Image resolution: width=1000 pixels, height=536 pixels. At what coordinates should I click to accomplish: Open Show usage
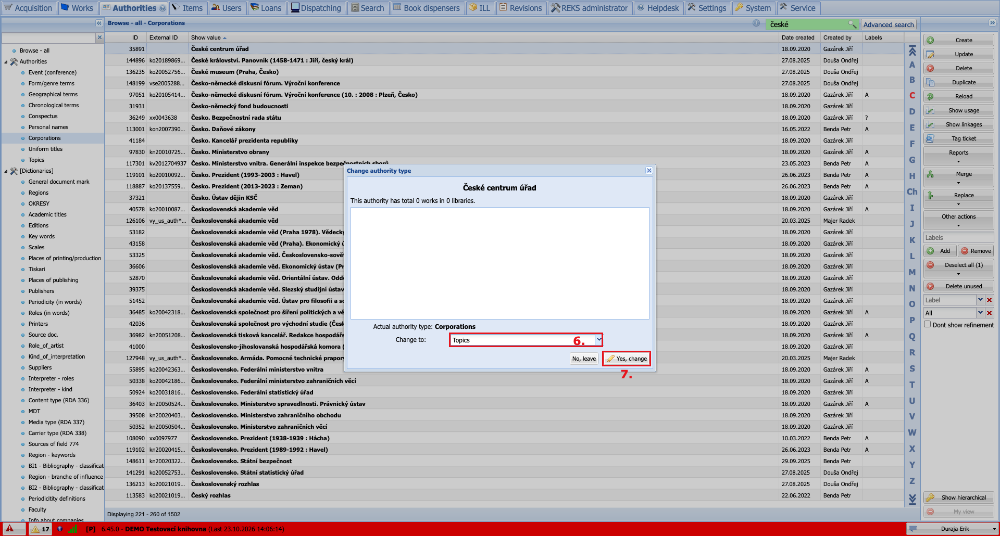point(959,110)
